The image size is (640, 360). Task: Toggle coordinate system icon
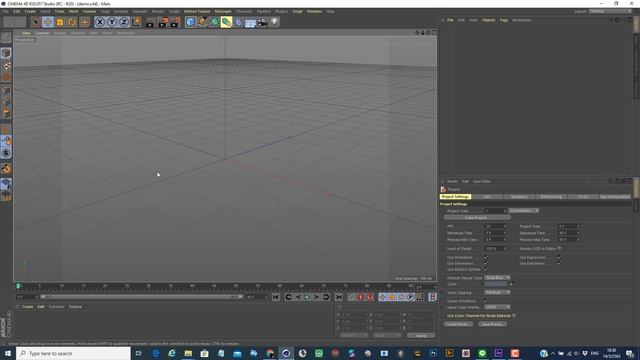tap(136, 22)
